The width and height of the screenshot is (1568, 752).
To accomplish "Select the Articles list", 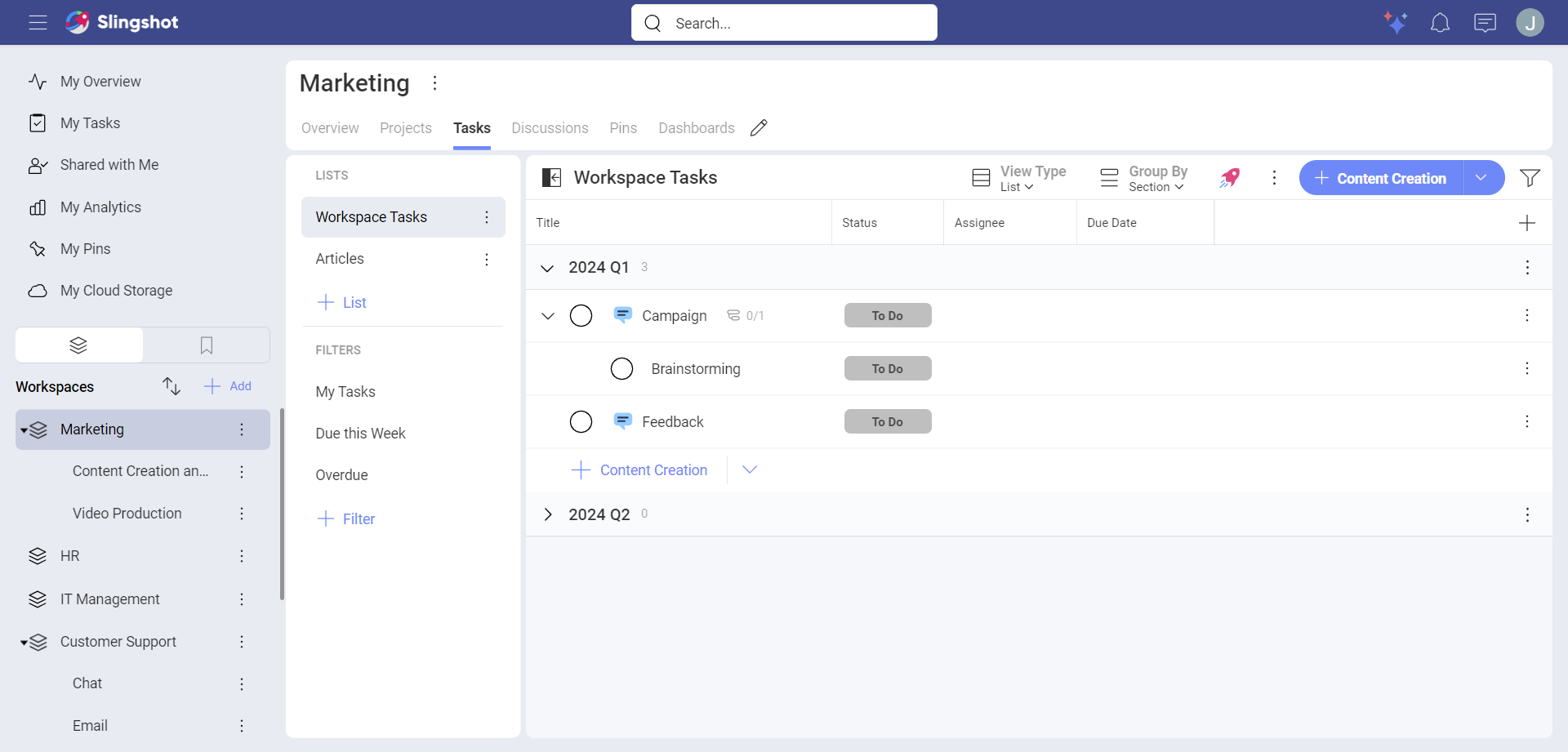I will coord(340,259).
